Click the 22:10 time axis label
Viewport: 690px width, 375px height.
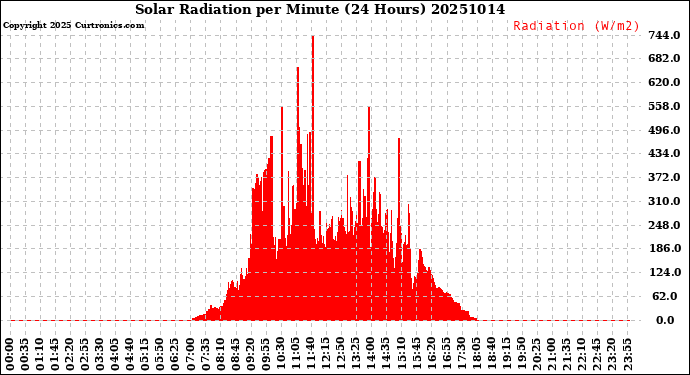582,354
